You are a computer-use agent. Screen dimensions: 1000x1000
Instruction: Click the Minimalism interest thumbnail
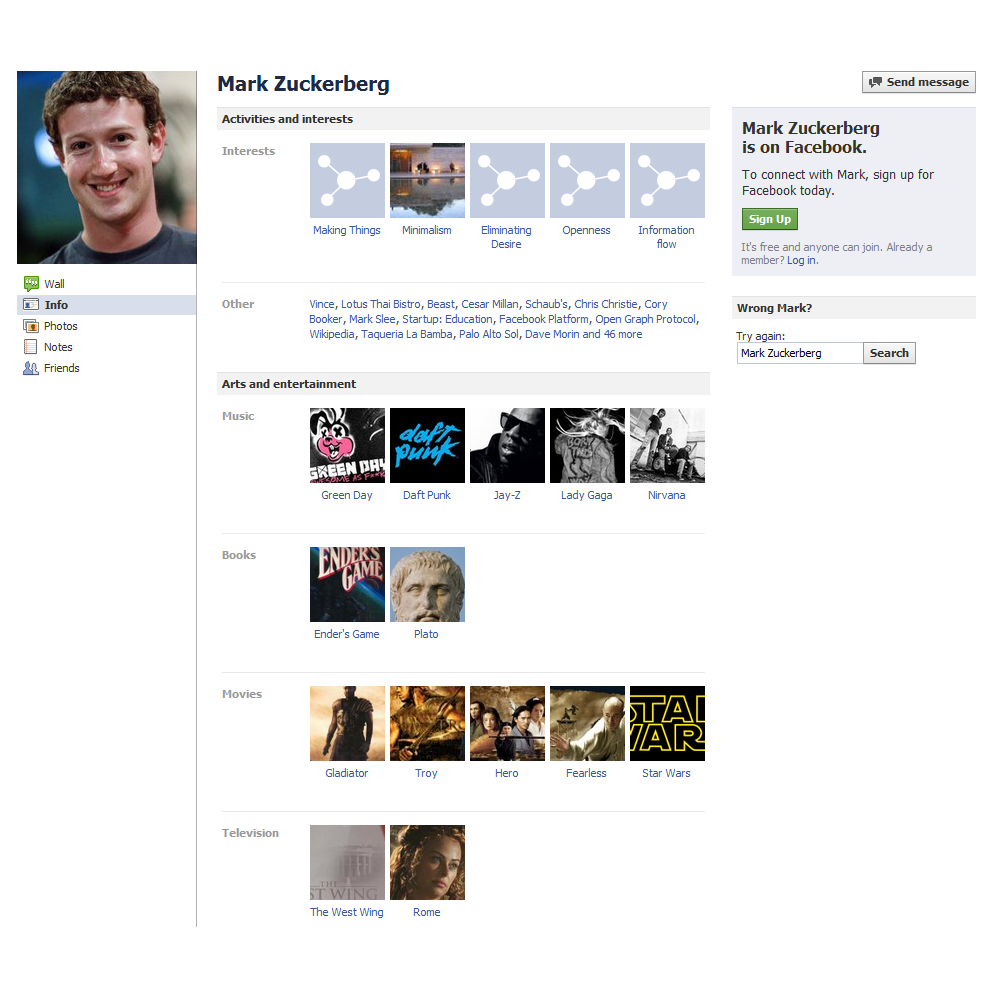(x=427, y=180)
